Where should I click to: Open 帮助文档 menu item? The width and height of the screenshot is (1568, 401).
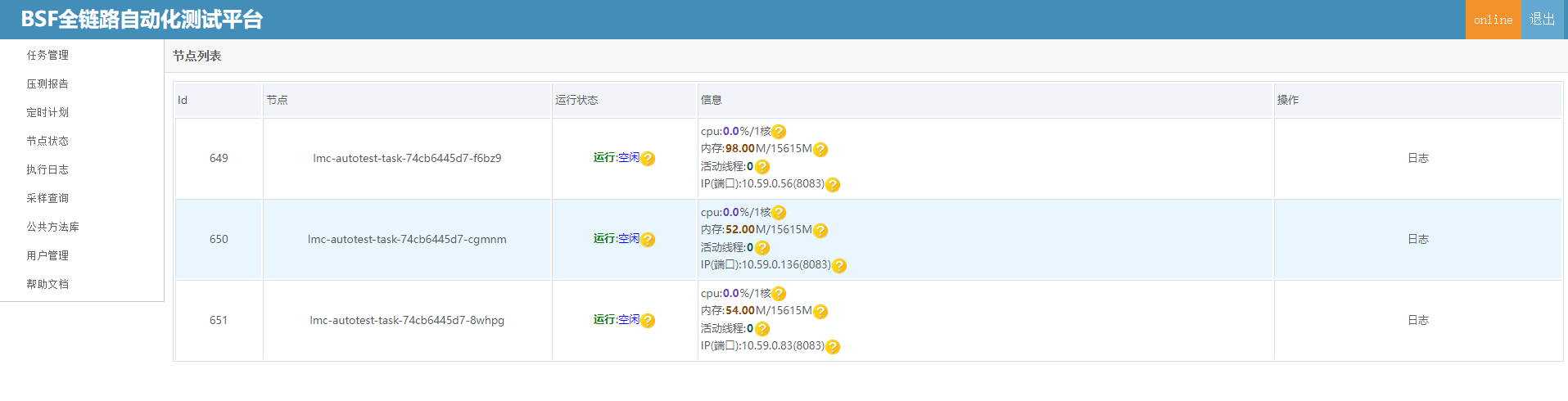(x=47, y=284)
